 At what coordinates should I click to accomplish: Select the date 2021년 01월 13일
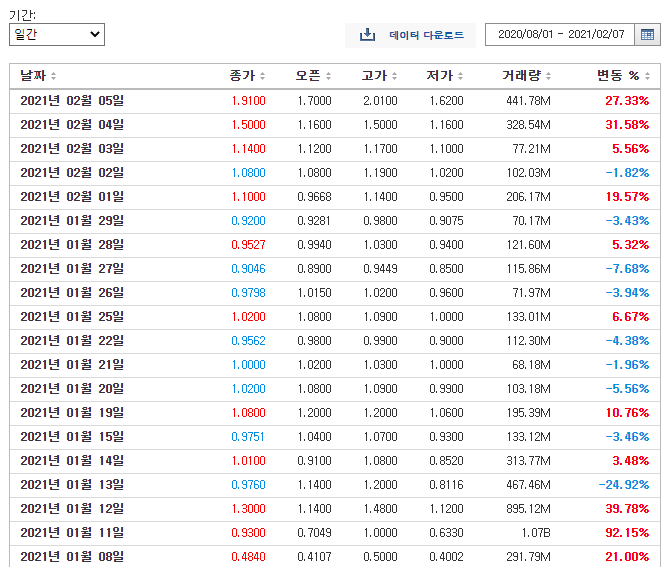72,485
